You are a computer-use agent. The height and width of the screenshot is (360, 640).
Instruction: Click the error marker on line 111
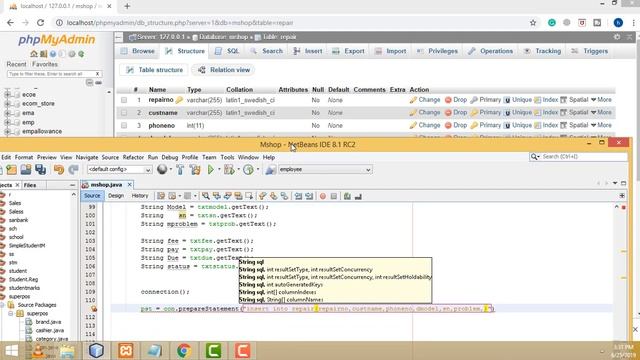point(94,309)
